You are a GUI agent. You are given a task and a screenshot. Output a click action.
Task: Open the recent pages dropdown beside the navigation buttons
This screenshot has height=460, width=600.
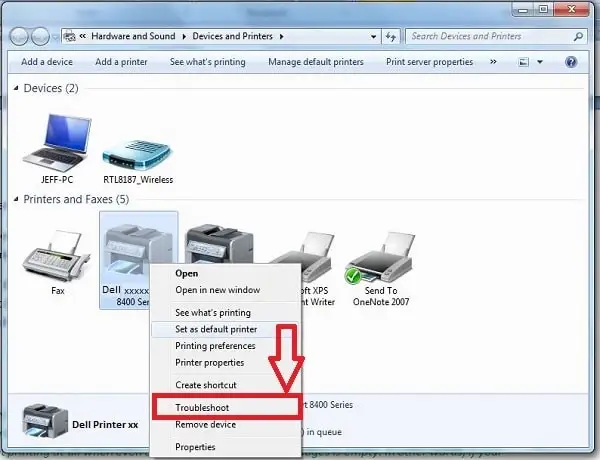click(x=55, y=37)
